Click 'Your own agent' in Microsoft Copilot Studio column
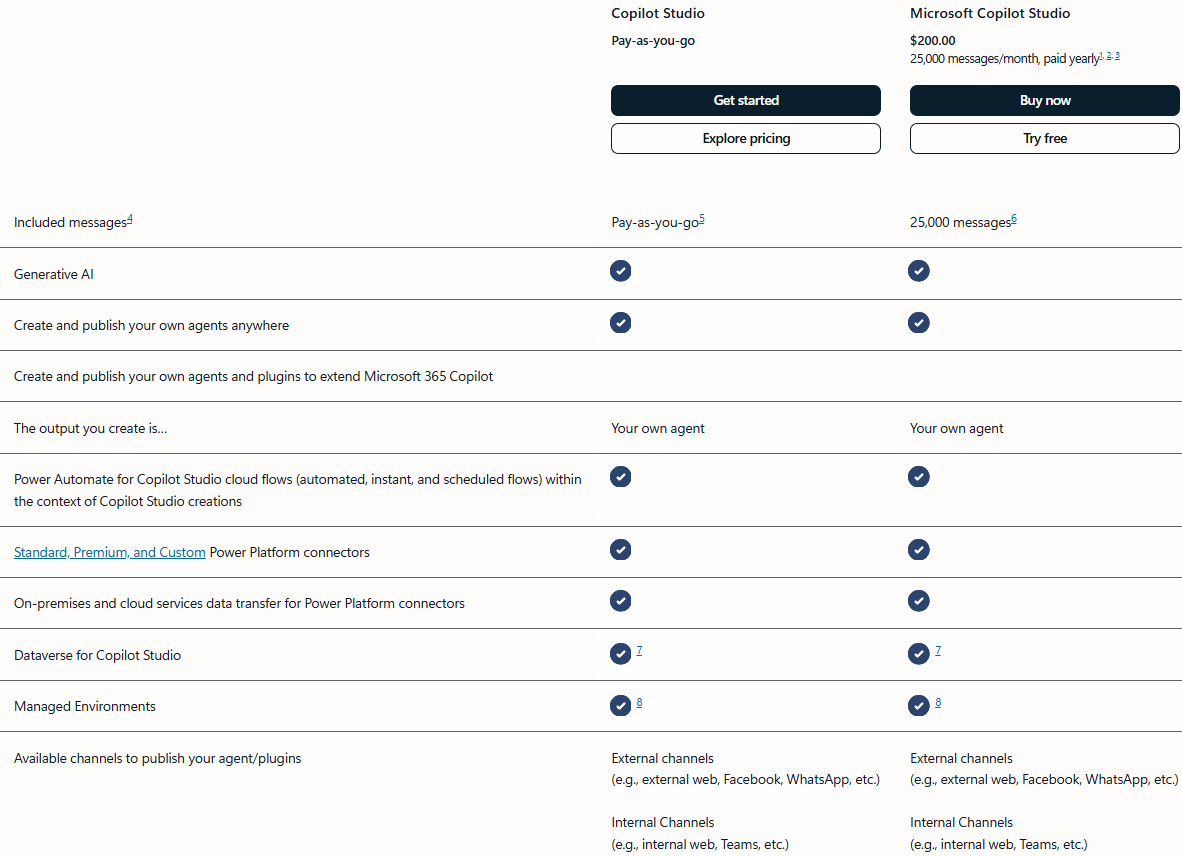Screen dimensions: 1182x856 click(957, 429)
